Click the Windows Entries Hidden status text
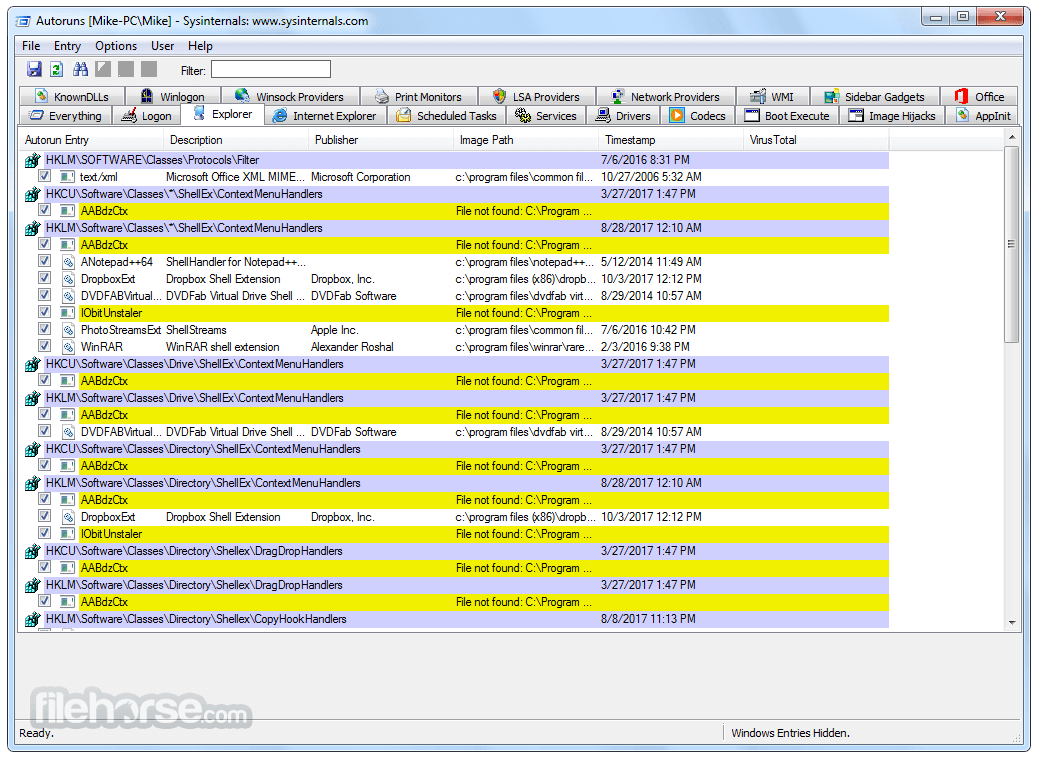 (x=790, y=733)
